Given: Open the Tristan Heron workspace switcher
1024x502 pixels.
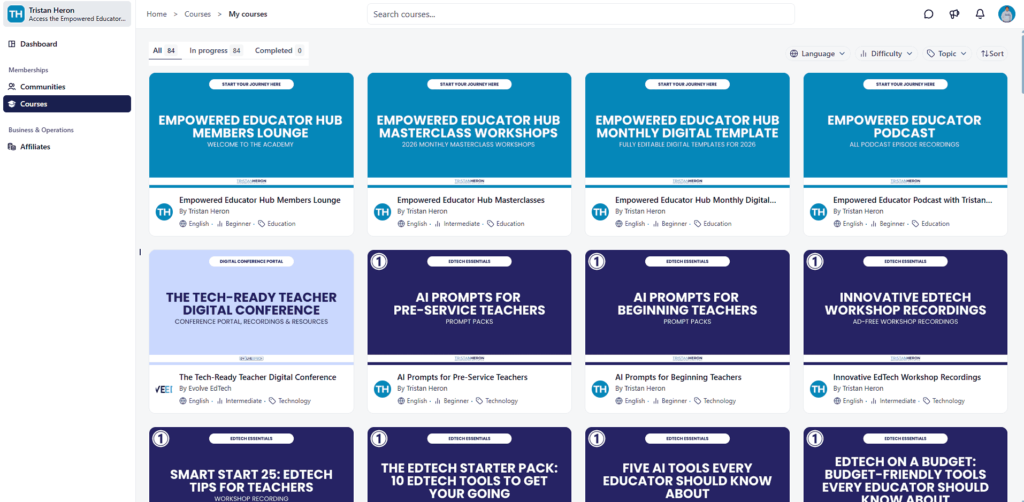Looking at the screenshot, I should 67,14.
